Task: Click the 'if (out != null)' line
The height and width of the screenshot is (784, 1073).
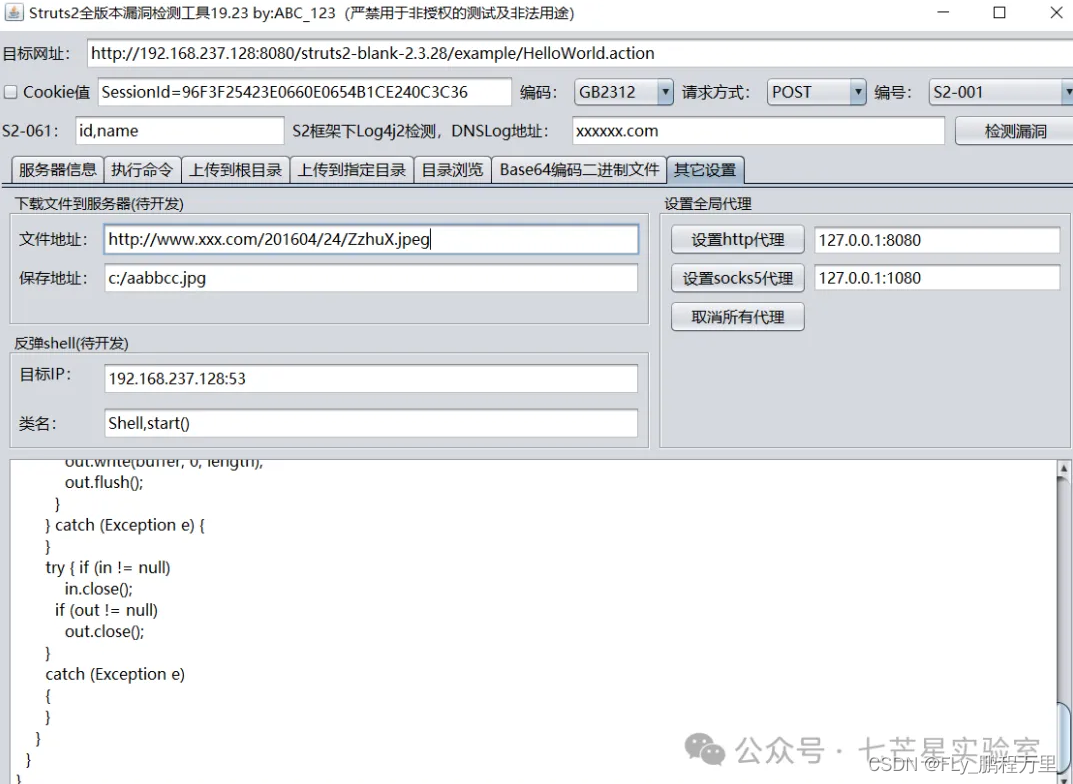Action: pyautogui.click(x=106, y=610)
